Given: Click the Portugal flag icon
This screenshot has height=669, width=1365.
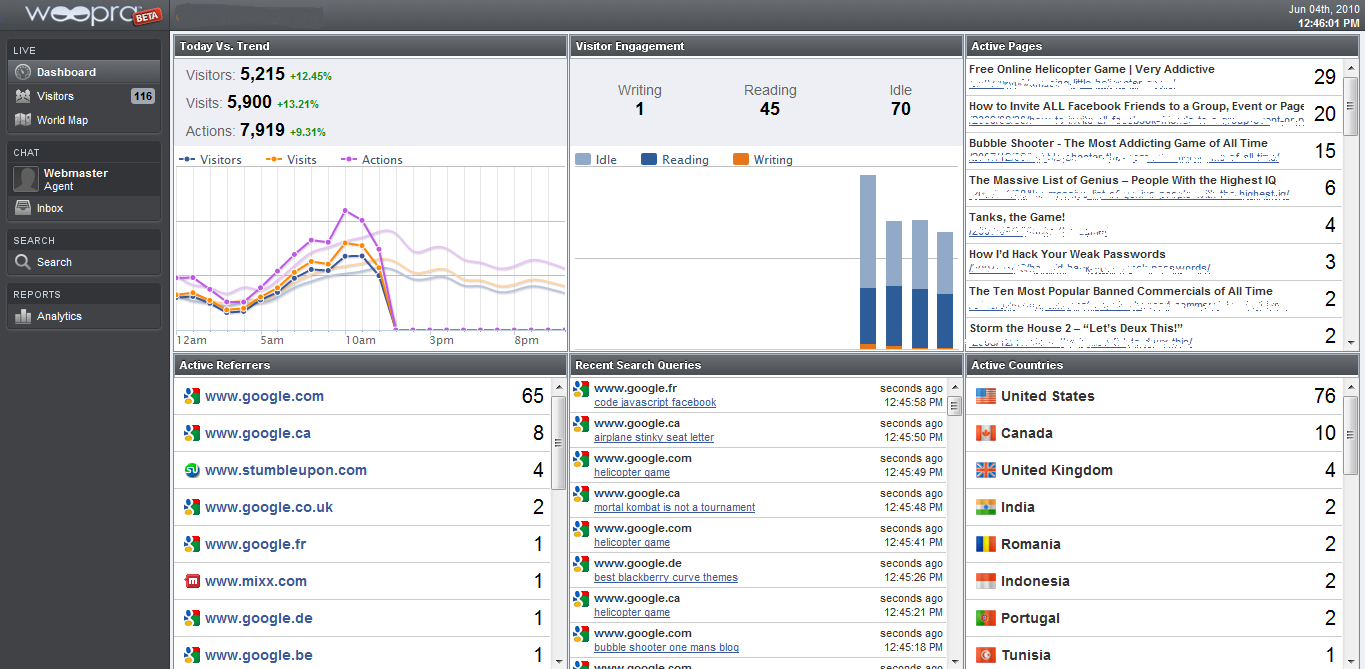Looking at the screenshot, I should click(986, 618).
